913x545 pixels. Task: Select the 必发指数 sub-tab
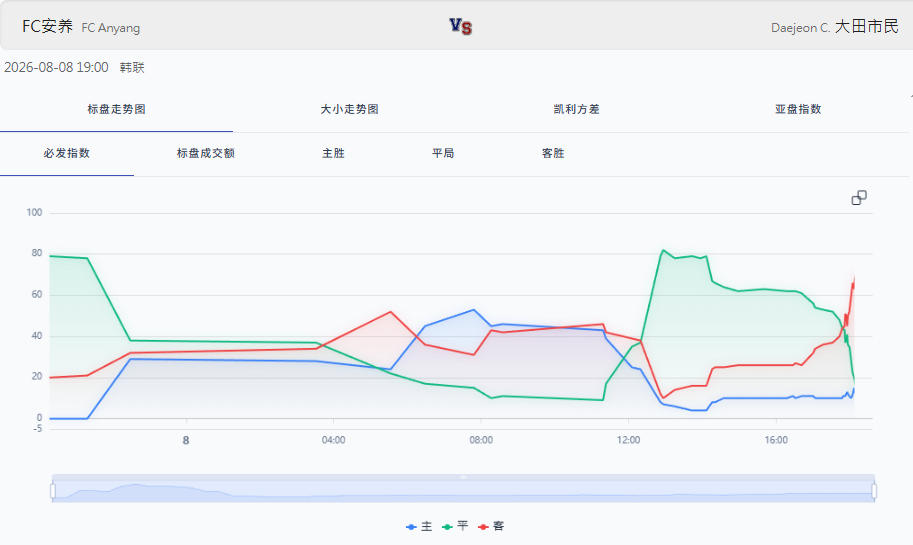click(67, 153)
